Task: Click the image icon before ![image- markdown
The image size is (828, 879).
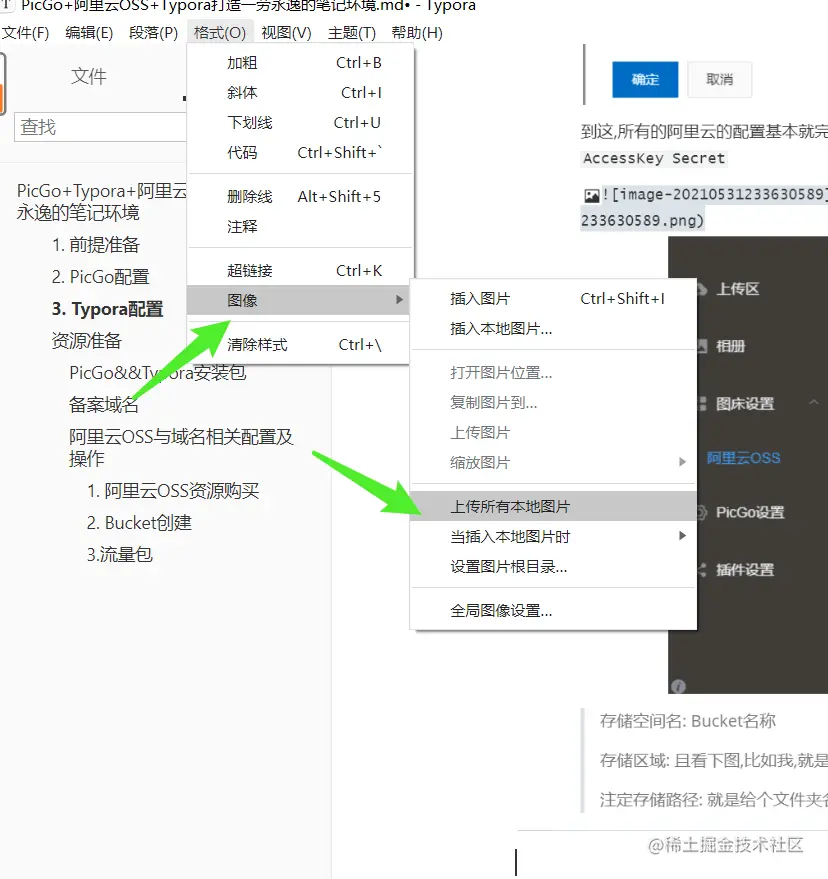Action: [x=591, y=196]
